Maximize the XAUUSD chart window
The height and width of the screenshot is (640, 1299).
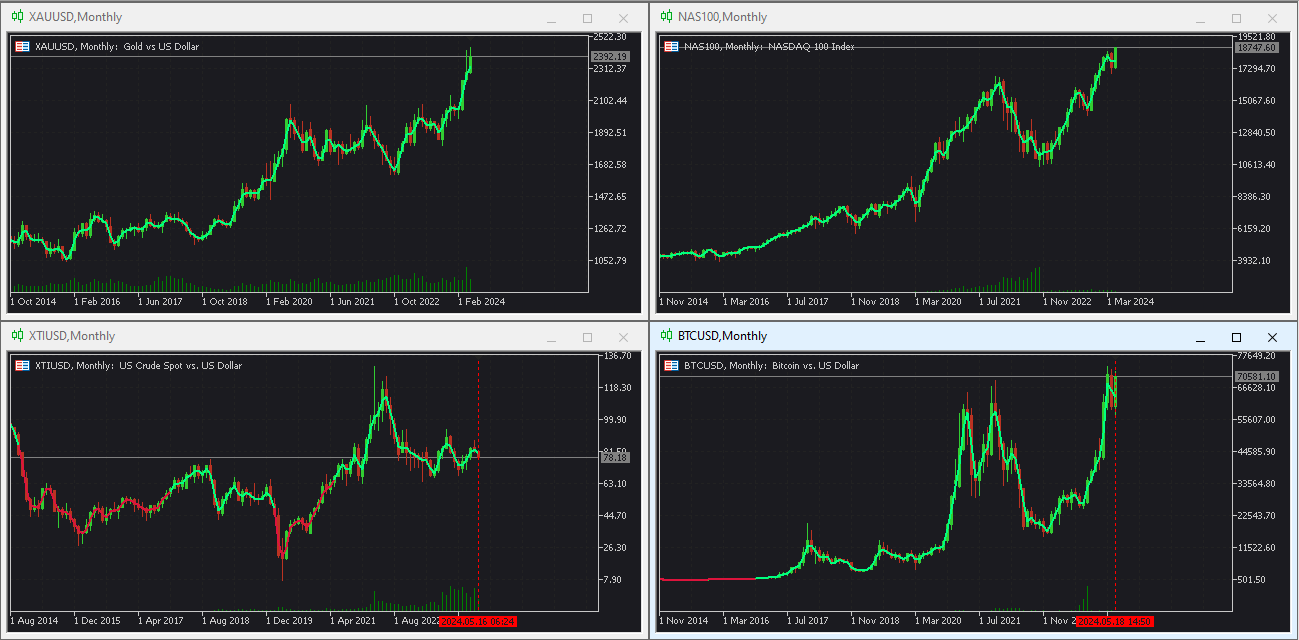(x=587, y=18)
